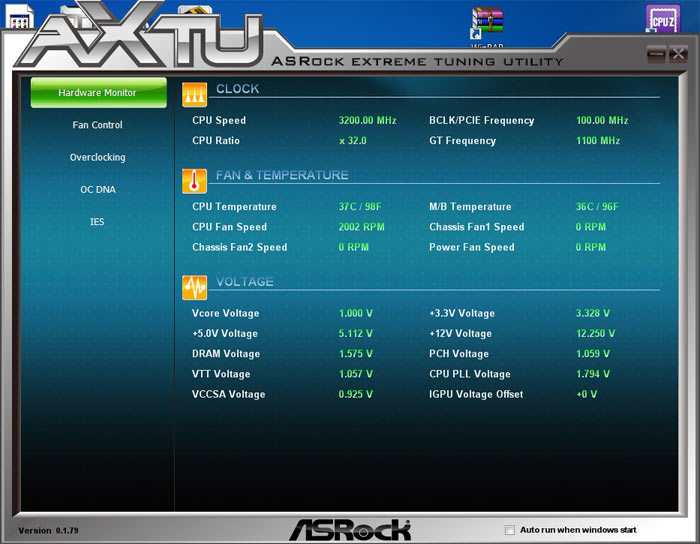
Task: Select the Hardware Monitor tab
Action: pos(97,93)
